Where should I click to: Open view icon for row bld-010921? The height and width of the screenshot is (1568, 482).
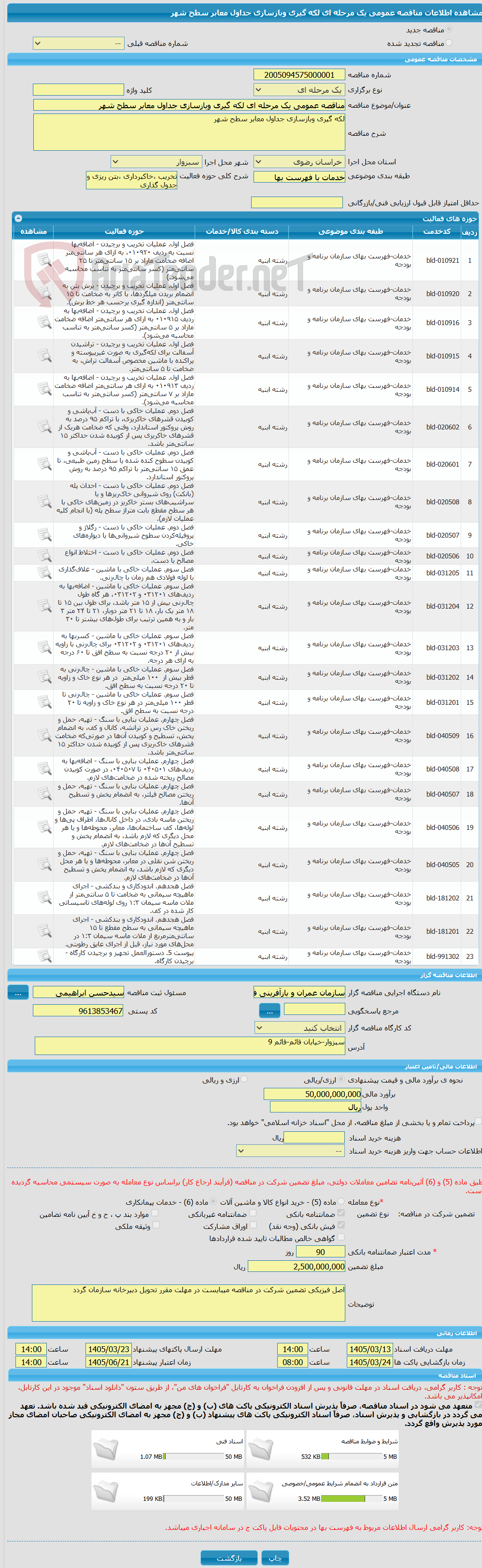pos(44,260)
